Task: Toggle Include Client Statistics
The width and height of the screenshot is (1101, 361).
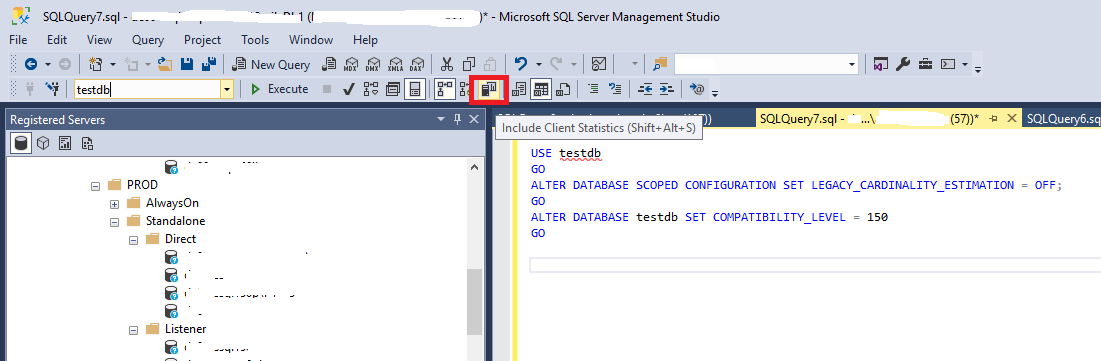Action: click(488, 88)
